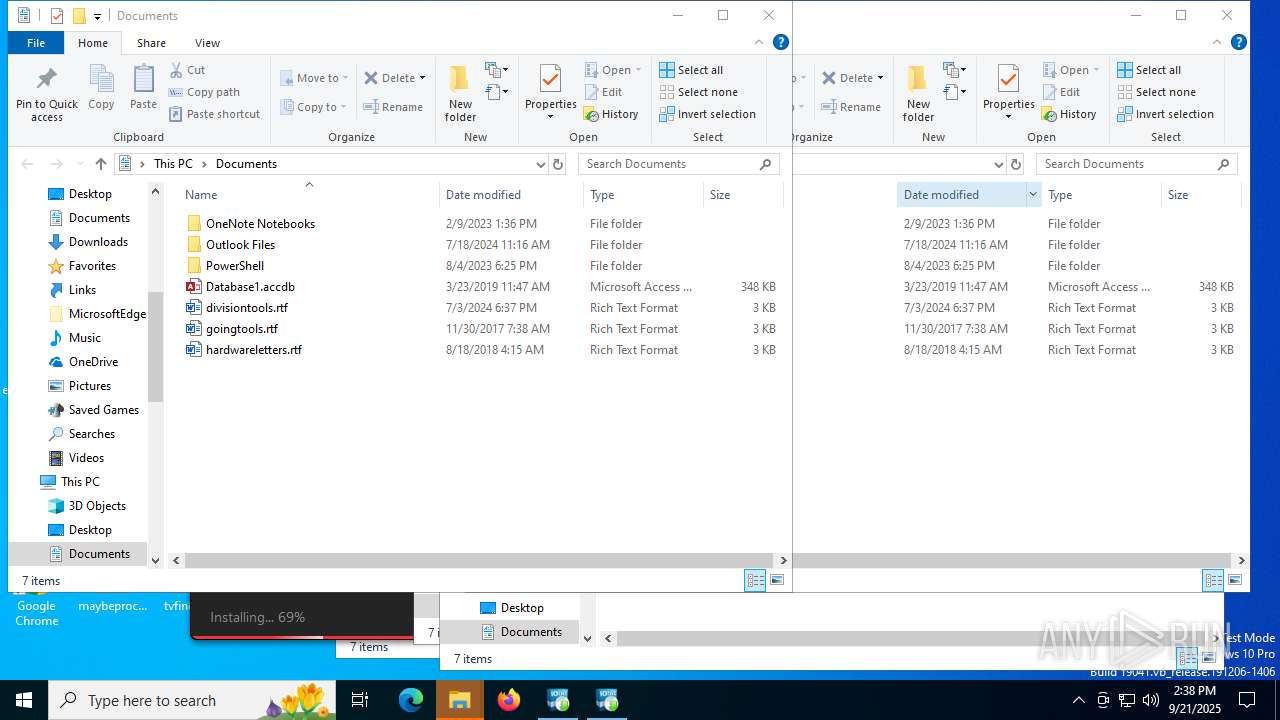The image size is (1280, 720).
Task: Click Search Documents field in back window
Action: 1137,164
